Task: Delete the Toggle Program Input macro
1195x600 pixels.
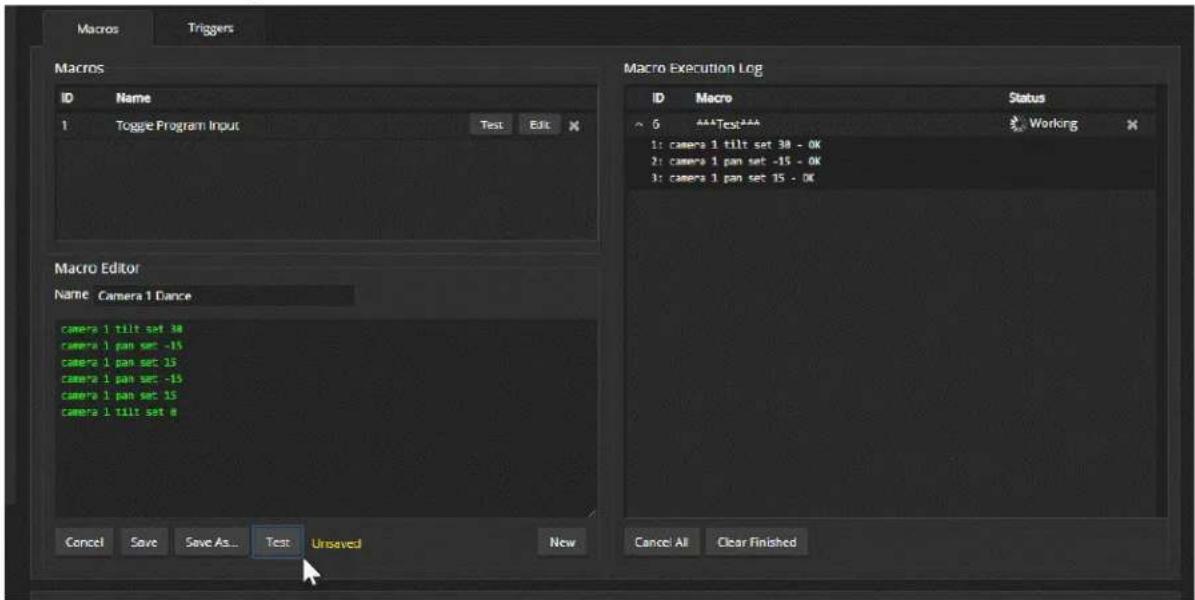Action: (x=575, y=126)
